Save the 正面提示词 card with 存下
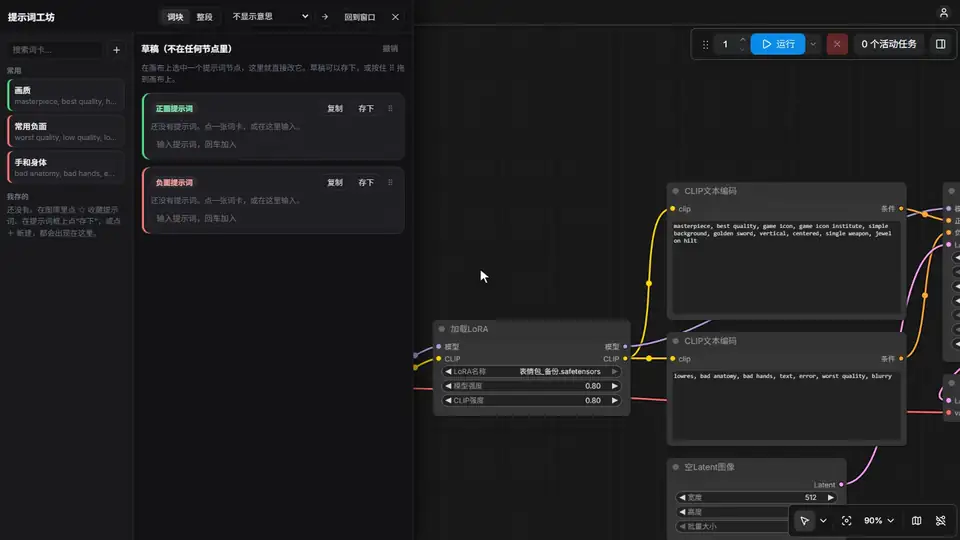960x540 pixels. (366, 108)
